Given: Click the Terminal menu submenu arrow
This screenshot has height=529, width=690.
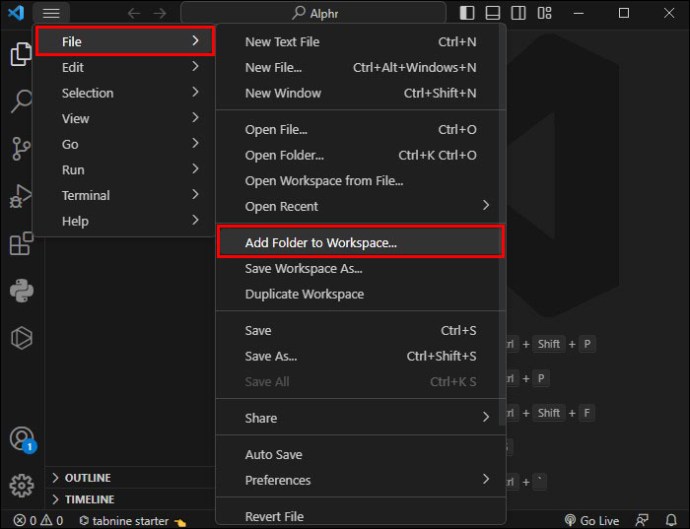Looking at the screenshot, I should pos(195,194).
